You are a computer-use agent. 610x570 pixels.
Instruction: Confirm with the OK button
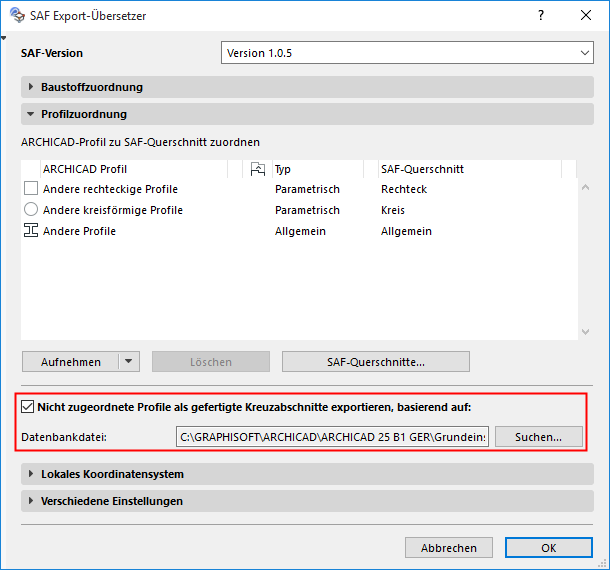pyautogui.click(x=549, y=547)
